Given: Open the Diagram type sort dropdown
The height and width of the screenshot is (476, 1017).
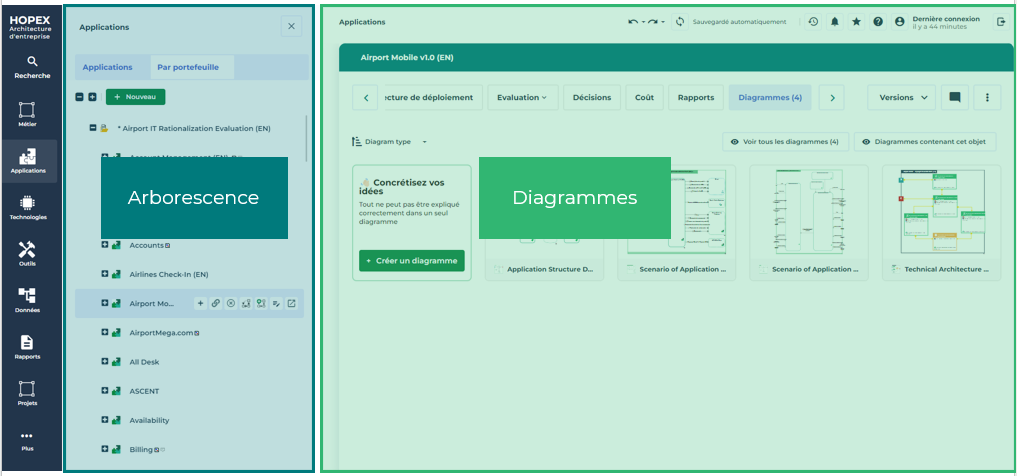Looking at the screenshot, I should pos(389,142).
